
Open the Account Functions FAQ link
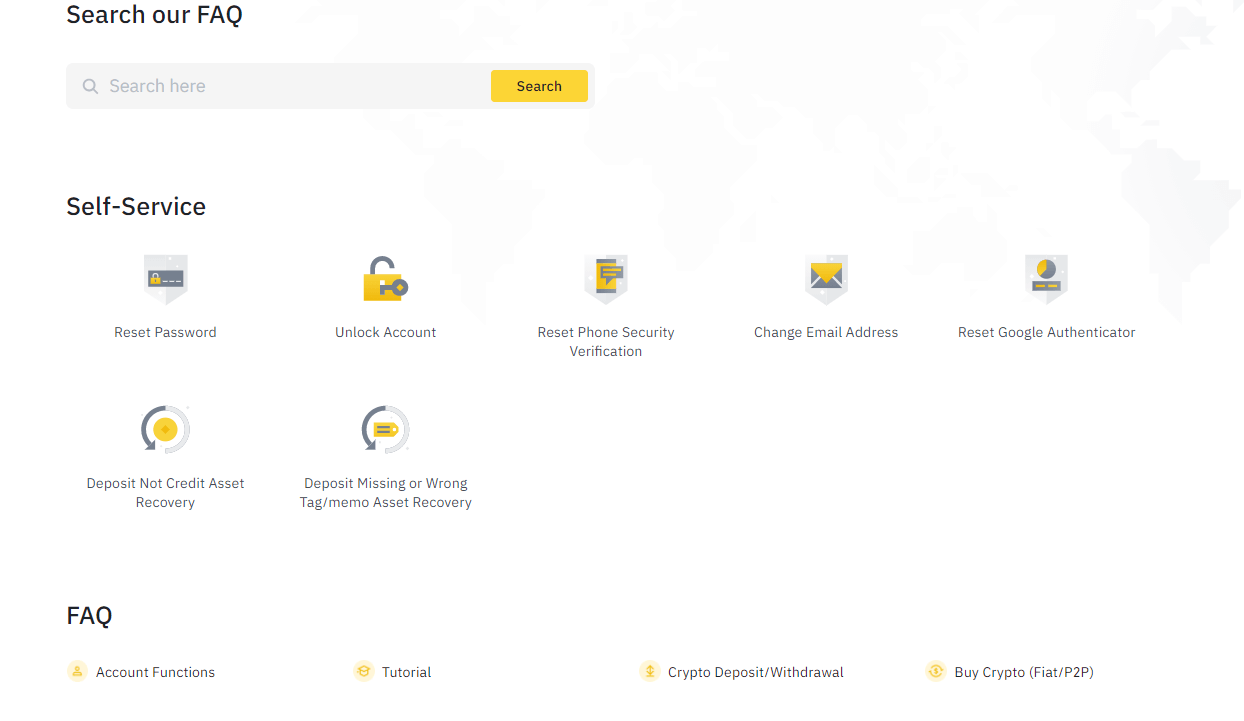tap(155, 673)
